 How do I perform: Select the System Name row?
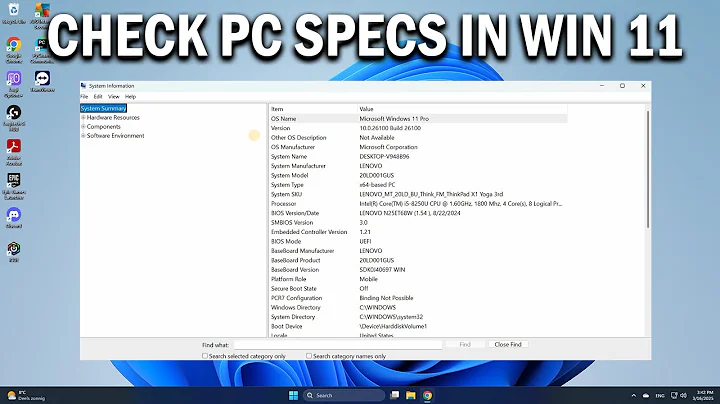click(x=418, y=157)
